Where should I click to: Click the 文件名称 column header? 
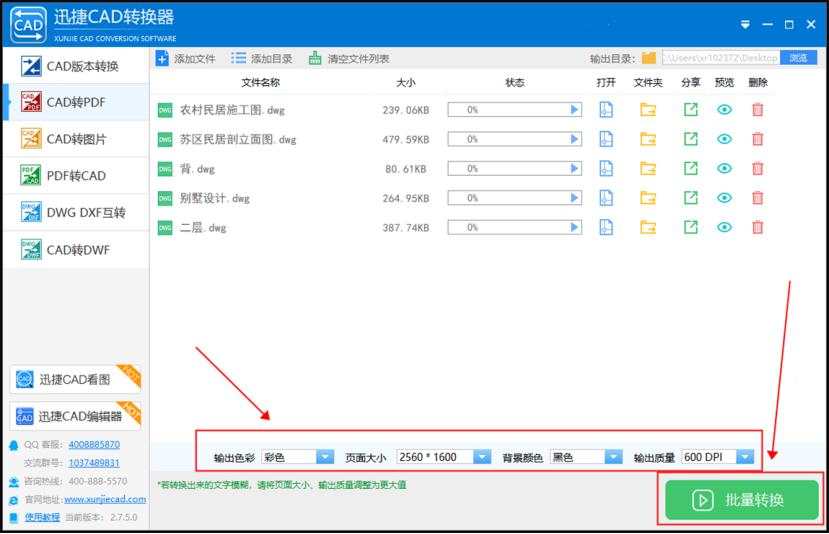(261, 82)
